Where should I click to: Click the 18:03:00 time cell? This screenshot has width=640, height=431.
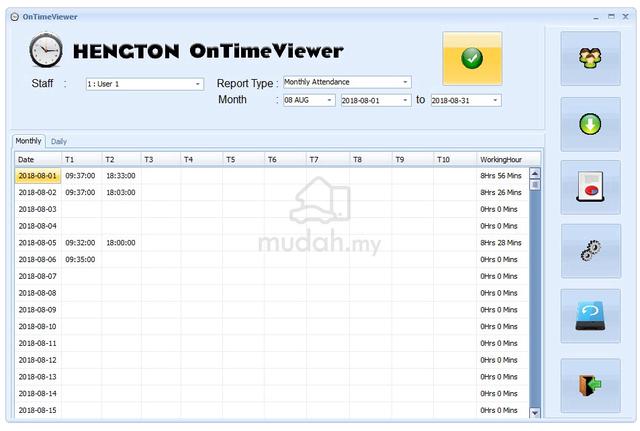121,193
